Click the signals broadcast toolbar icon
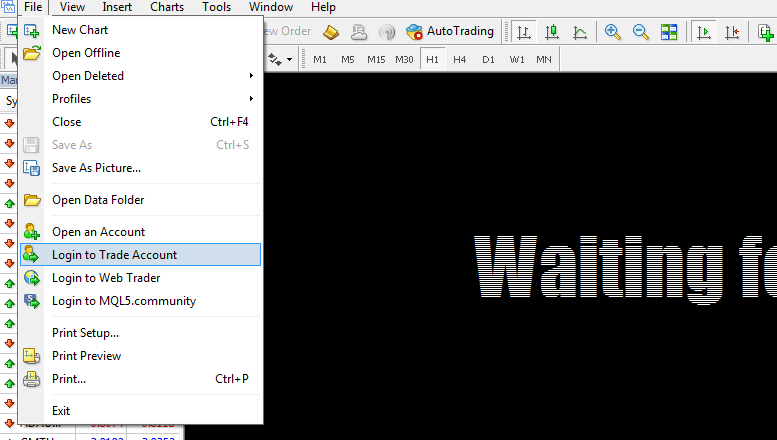 [x=387, y=32]
